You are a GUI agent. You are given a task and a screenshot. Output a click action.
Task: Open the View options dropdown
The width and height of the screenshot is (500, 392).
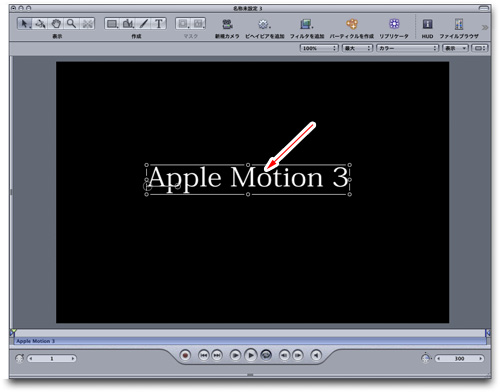(x=455, y=48)
